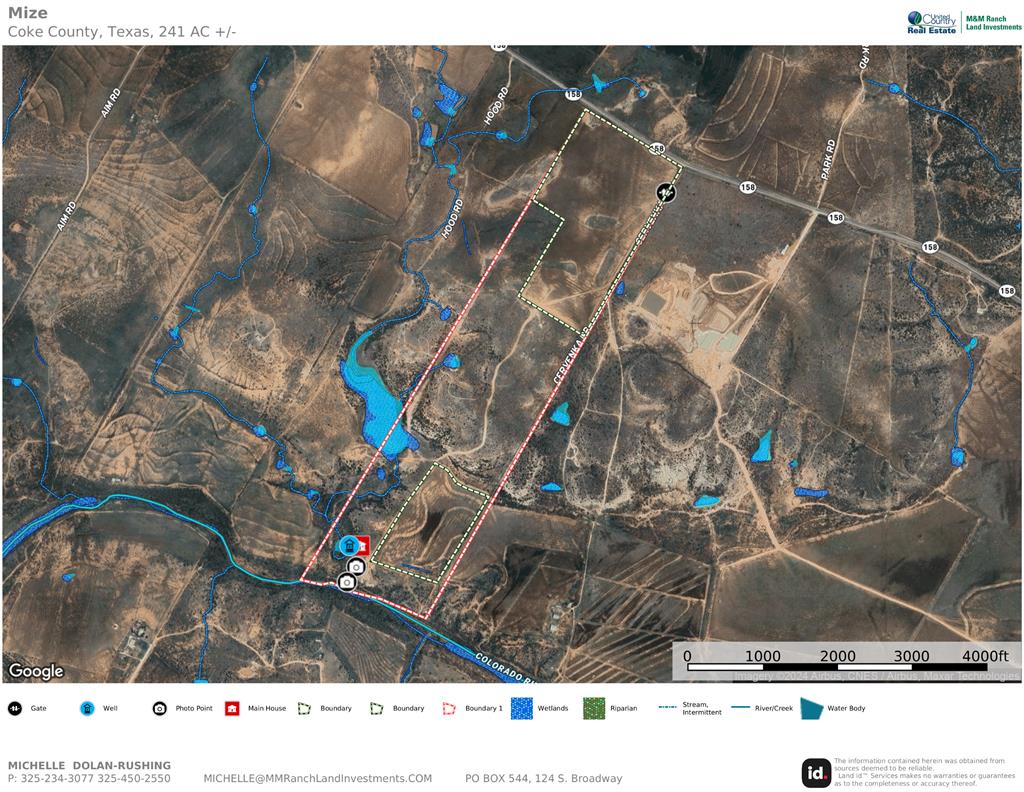Click the red Main House marker on the map

[x=363, y=546]
